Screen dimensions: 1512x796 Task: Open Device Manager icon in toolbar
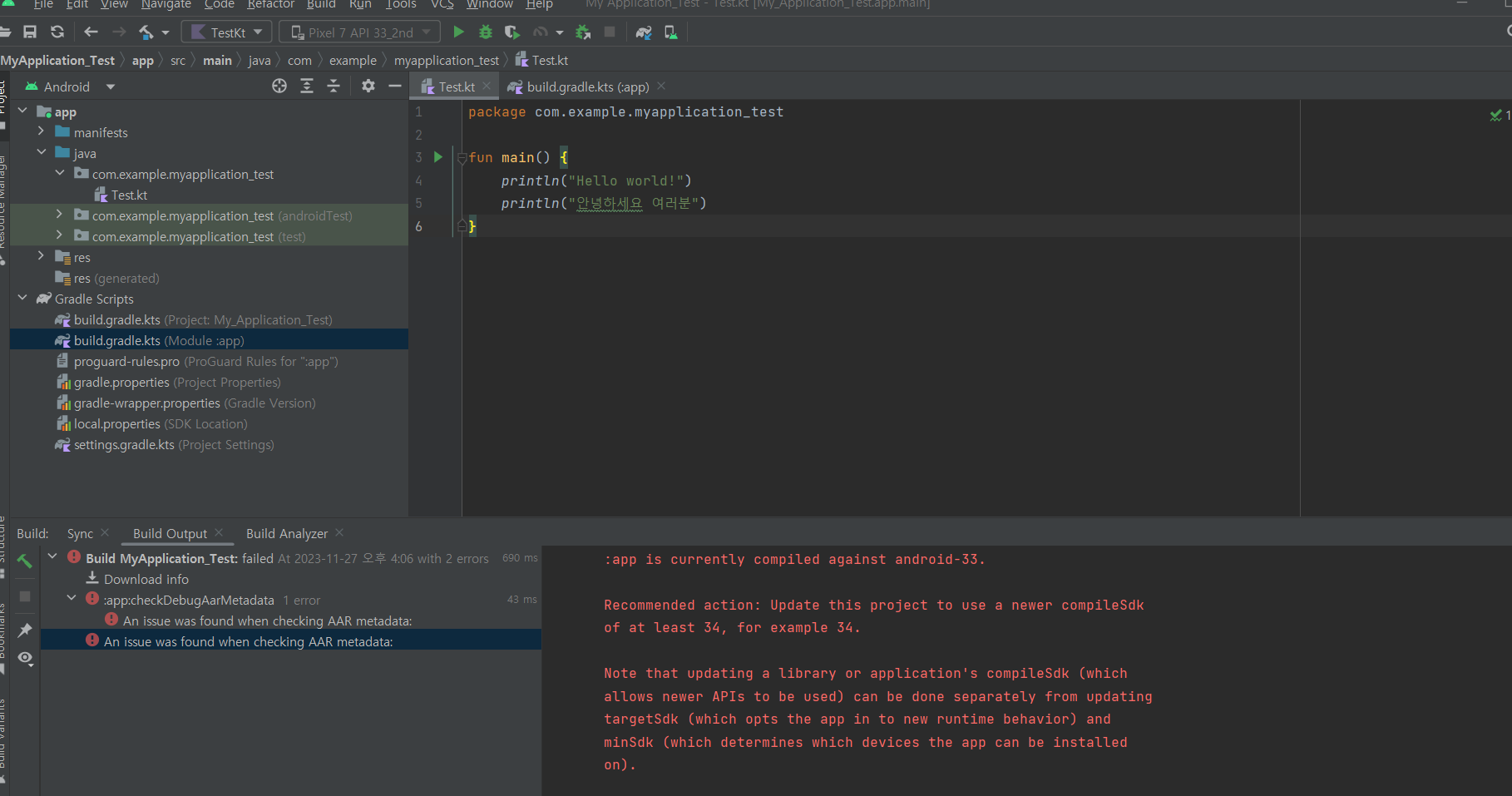coord(671,32)
